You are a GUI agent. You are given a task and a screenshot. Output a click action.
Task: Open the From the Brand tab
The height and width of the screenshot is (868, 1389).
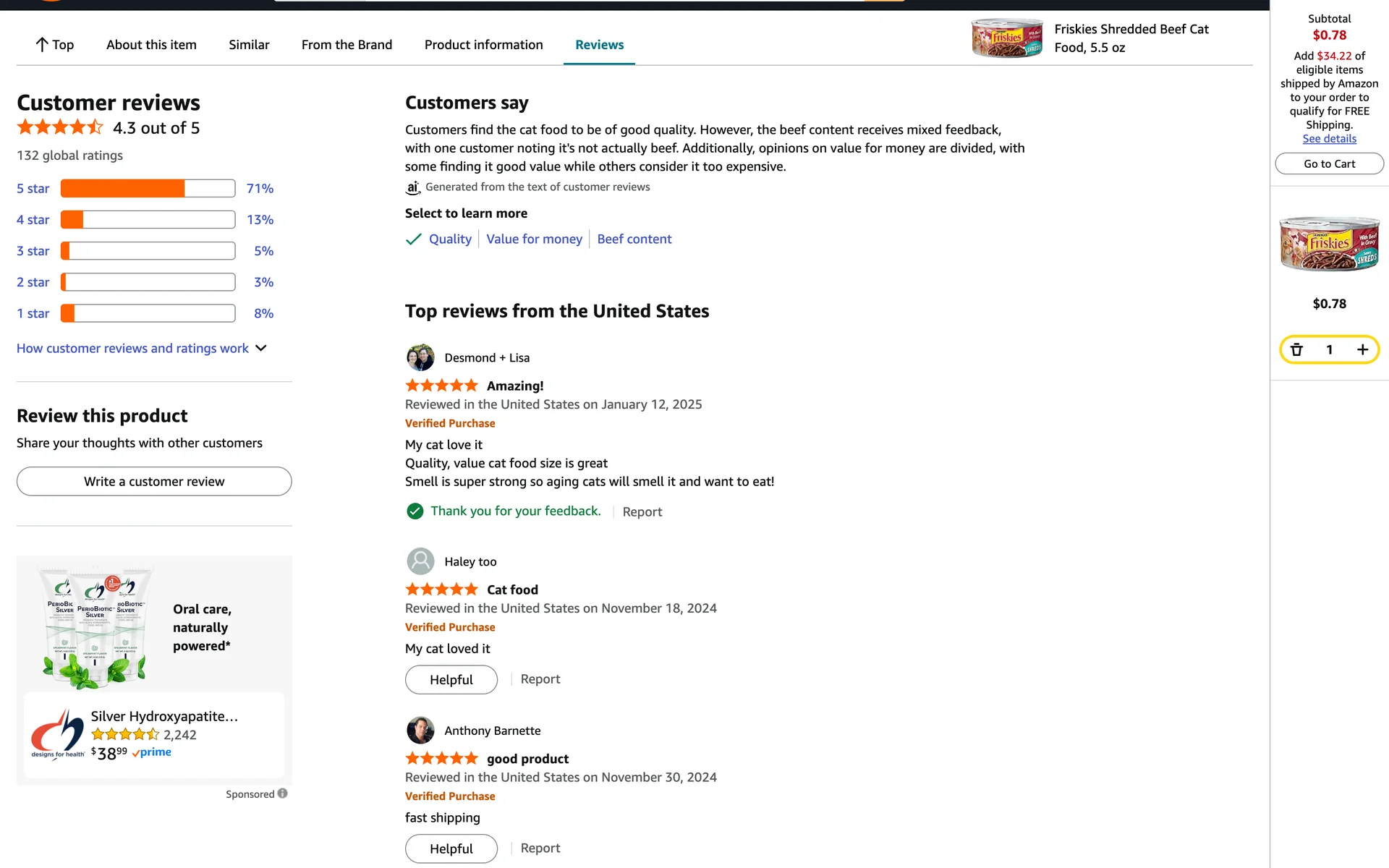pos(347,45)
